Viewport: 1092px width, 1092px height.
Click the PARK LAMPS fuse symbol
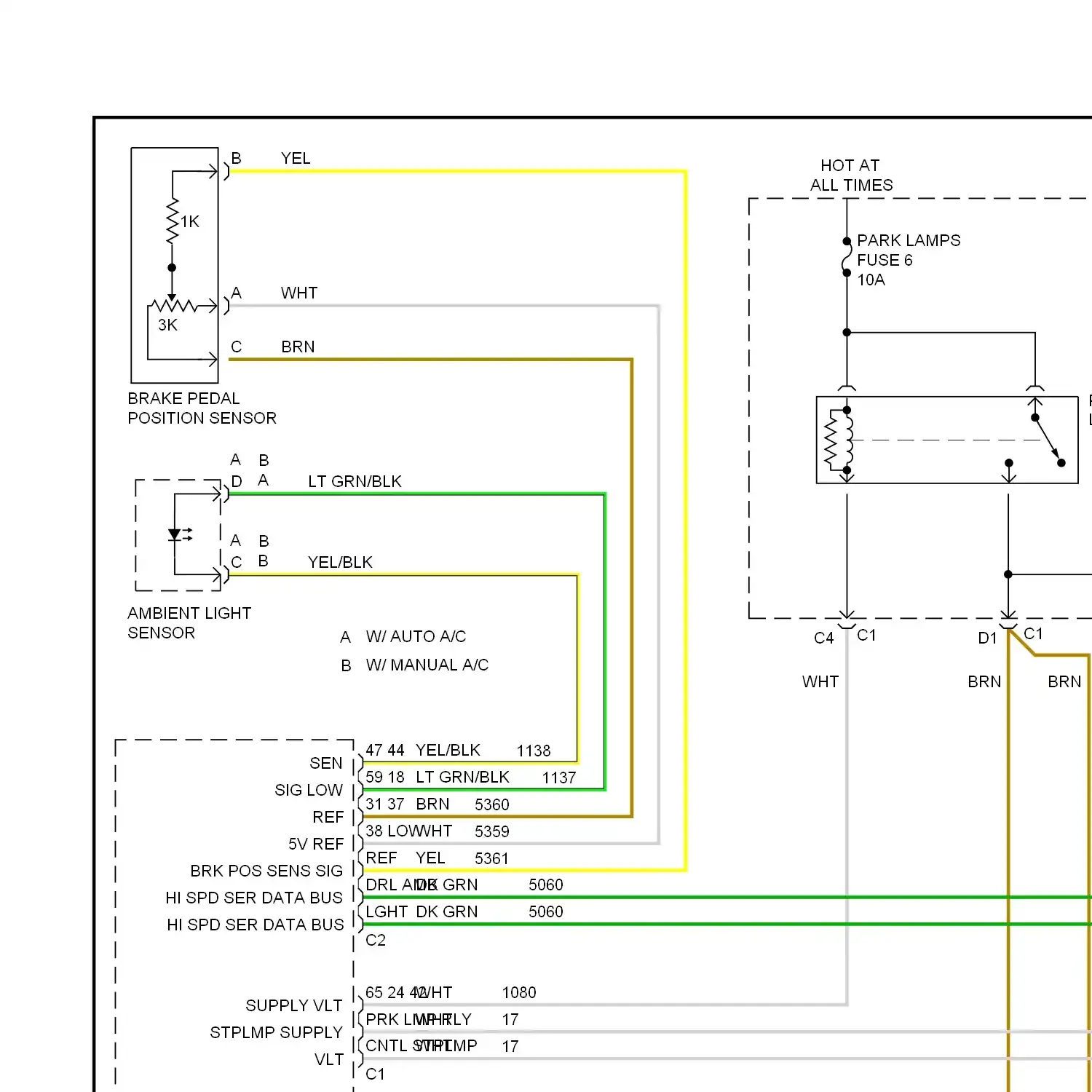coord(847,257)
